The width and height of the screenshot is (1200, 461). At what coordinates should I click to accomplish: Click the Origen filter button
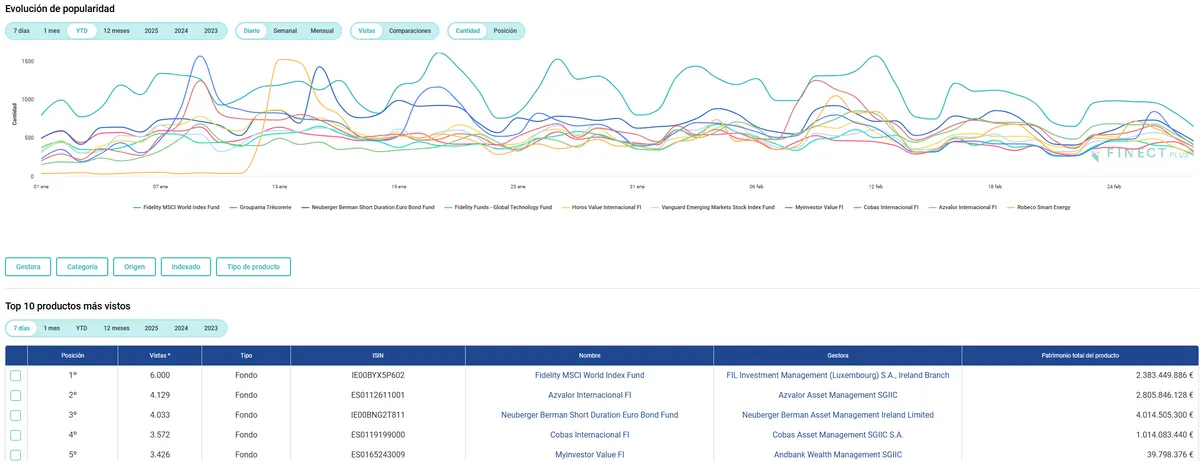coord(135,267)
